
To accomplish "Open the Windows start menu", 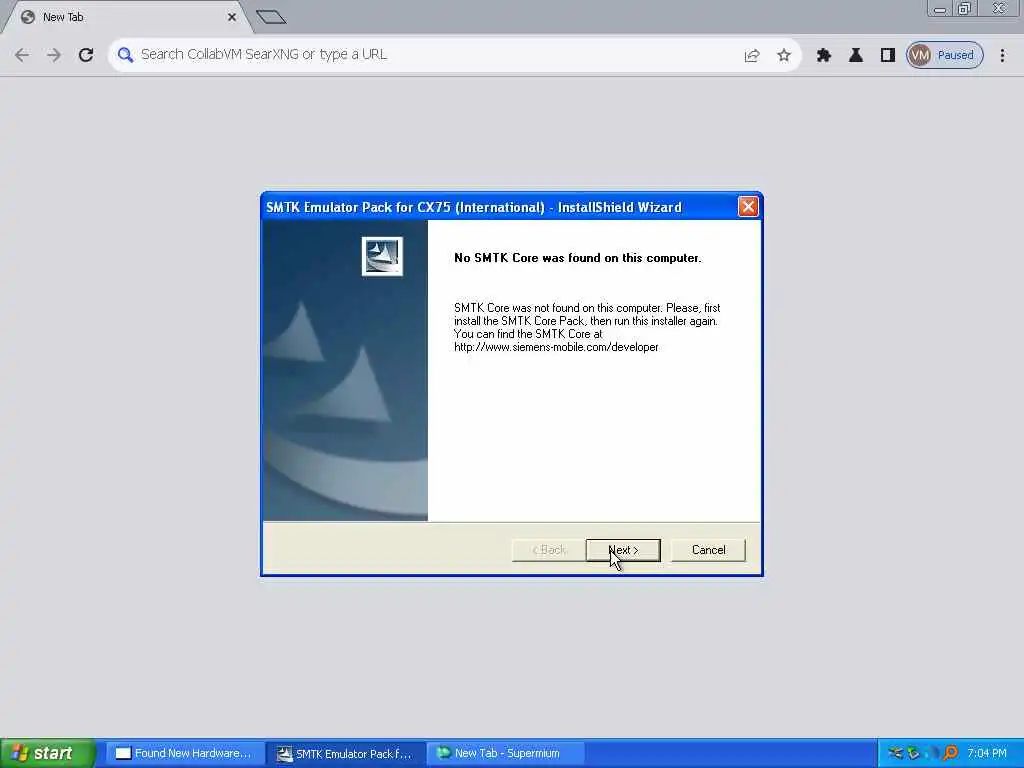I will point(47,754).
